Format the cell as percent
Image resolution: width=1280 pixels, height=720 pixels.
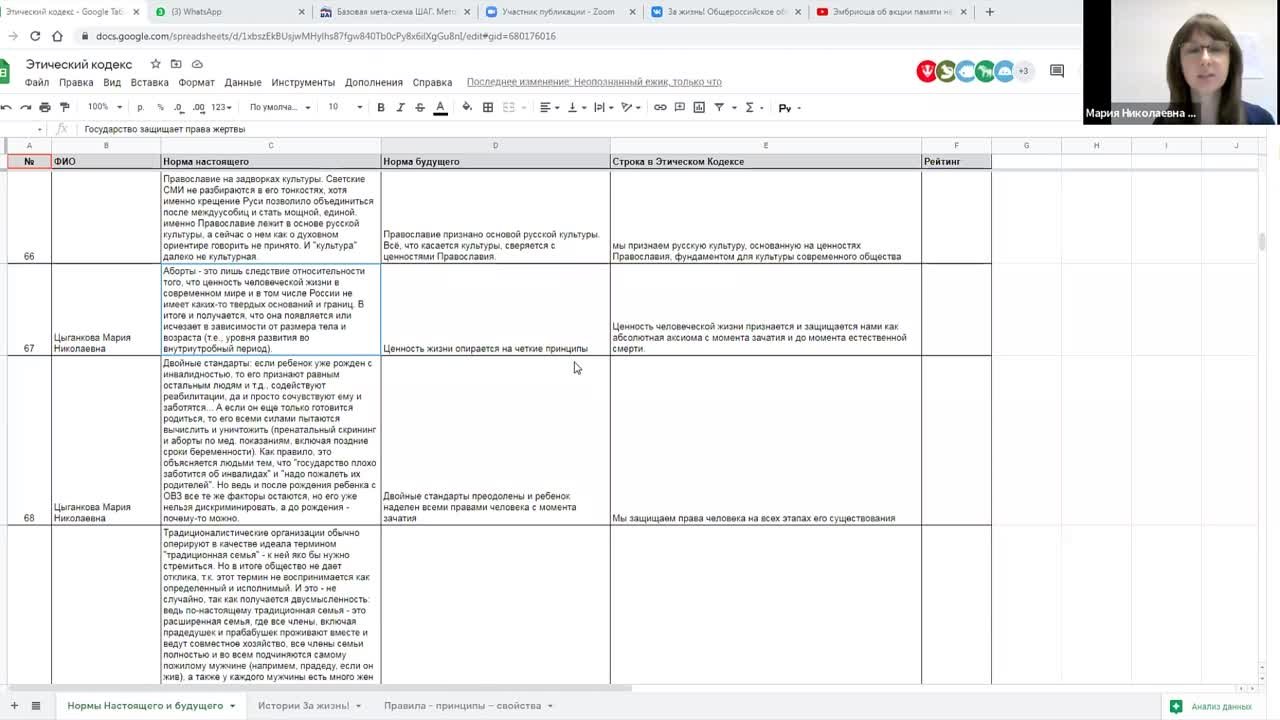(x=160, y=107)
